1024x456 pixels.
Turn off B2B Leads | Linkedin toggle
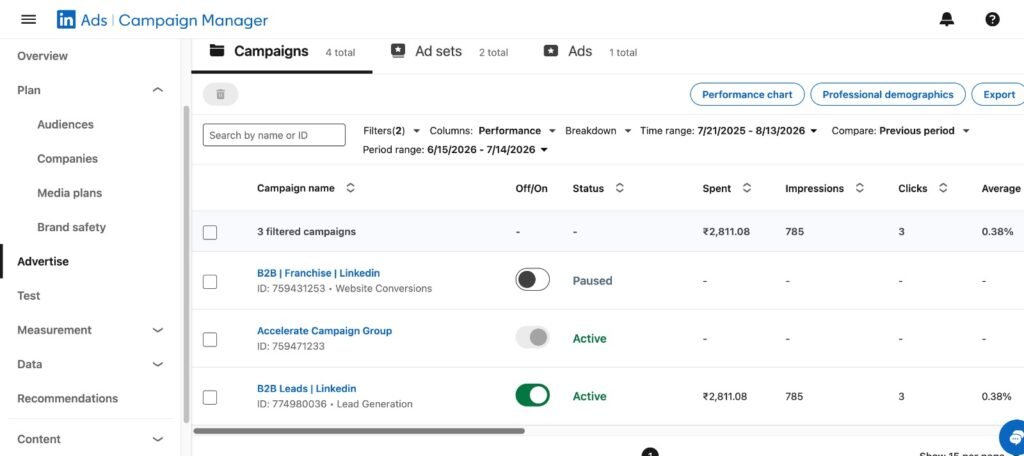(x=532, y=395)
